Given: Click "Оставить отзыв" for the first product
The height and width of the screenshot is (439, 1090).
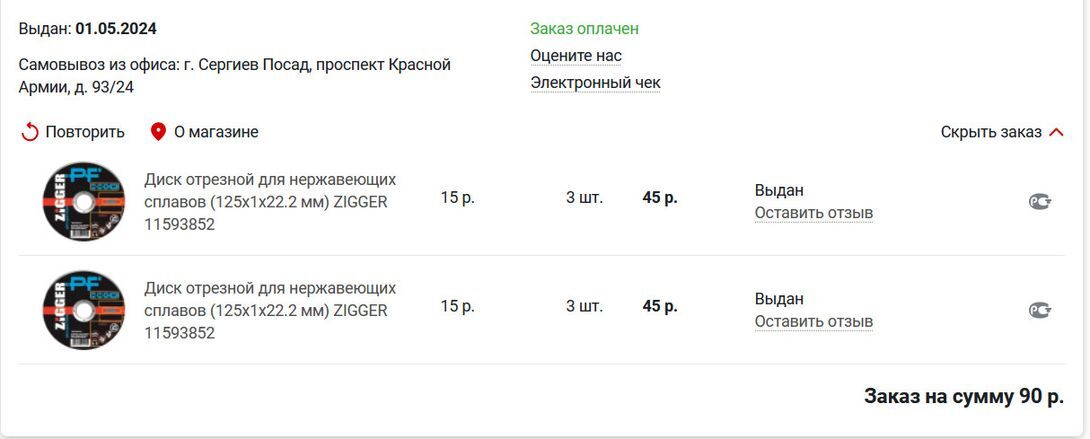Looking at the screenshot, I should tap(813, 213).
